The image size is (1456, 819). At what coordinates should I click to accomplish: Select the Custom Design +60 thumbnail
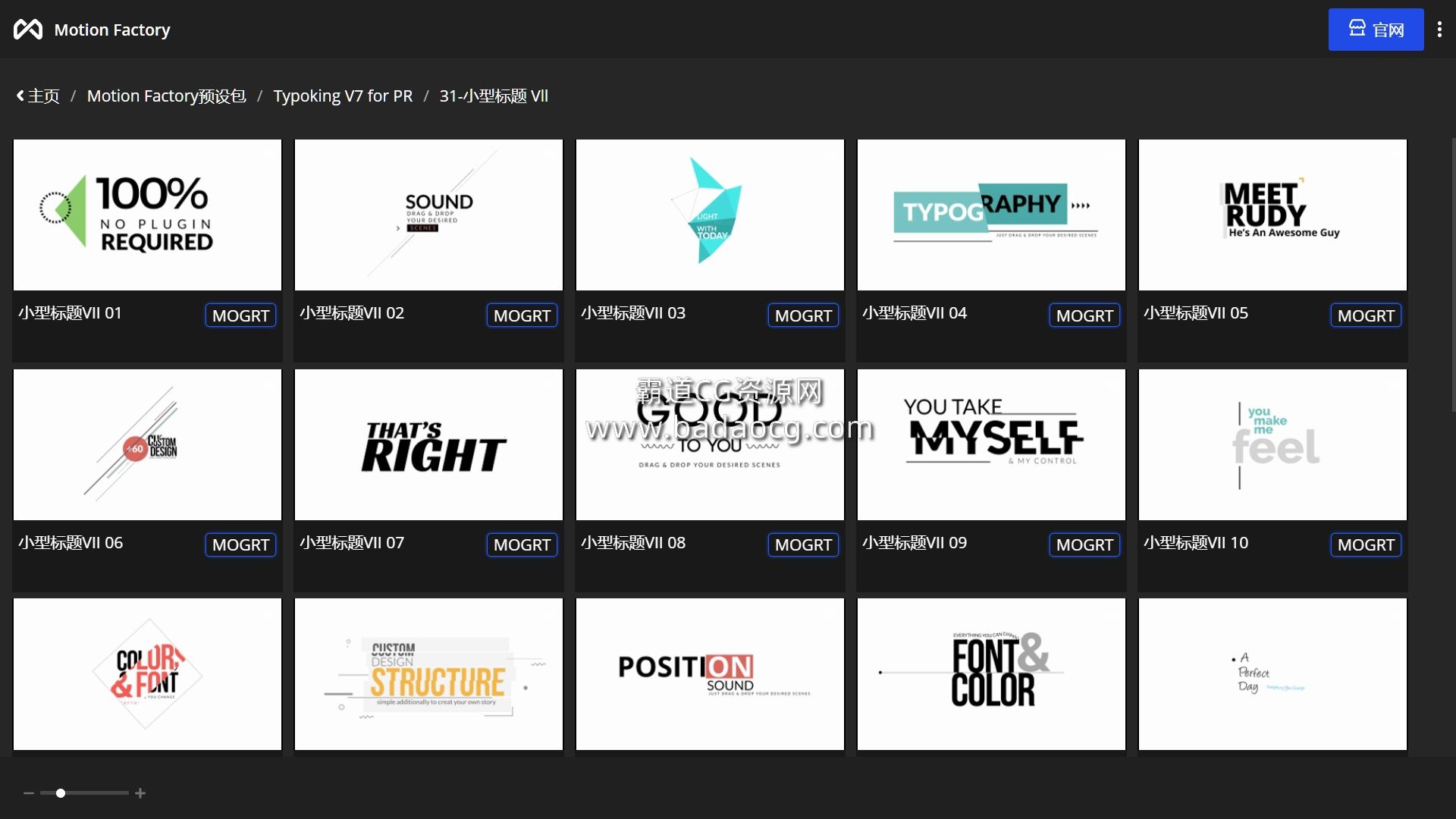[147, 444]
